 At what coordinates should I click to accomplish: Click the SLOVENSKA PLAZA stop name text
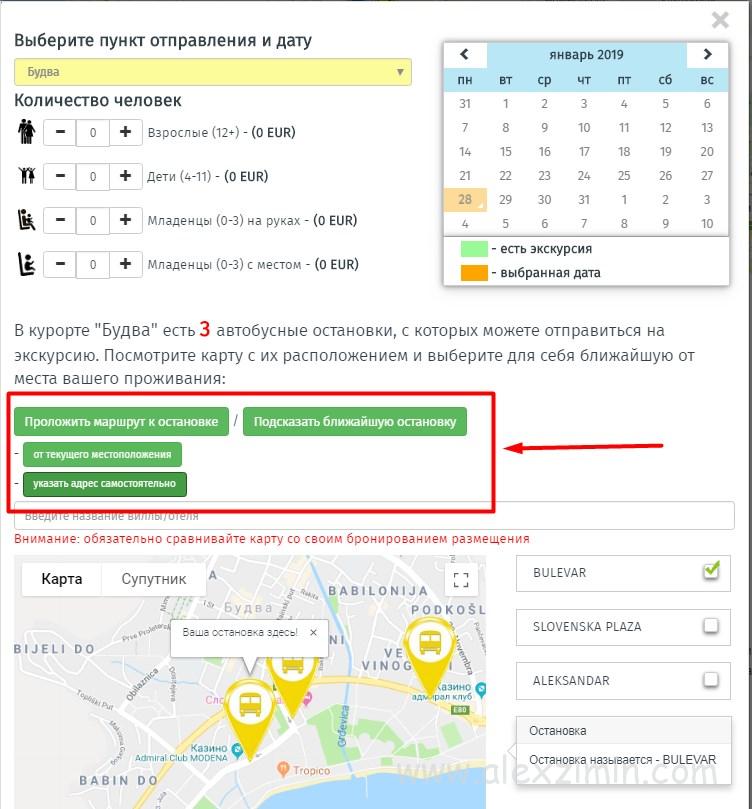pos(587,627)
